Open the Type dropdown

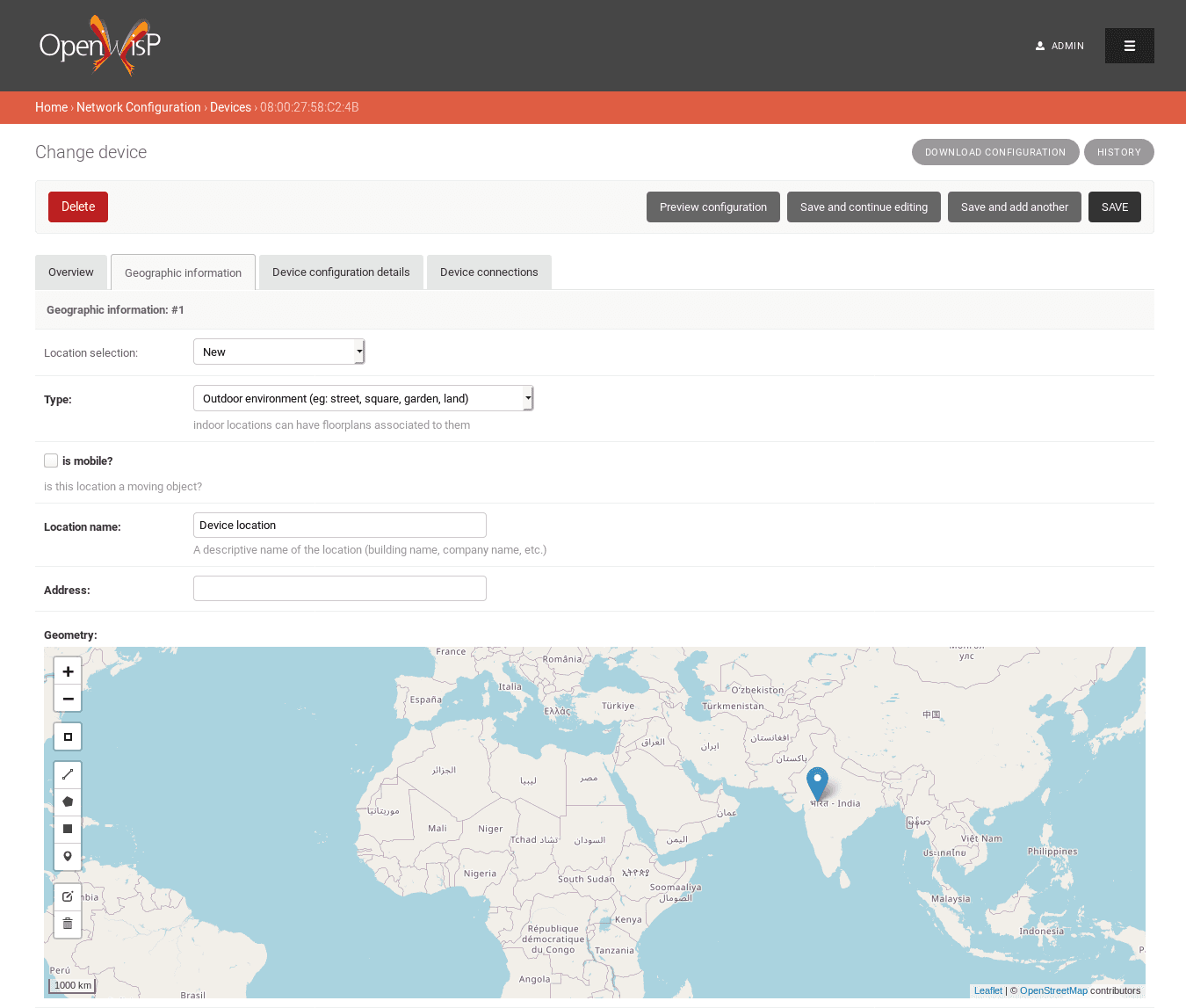point(363,398)
